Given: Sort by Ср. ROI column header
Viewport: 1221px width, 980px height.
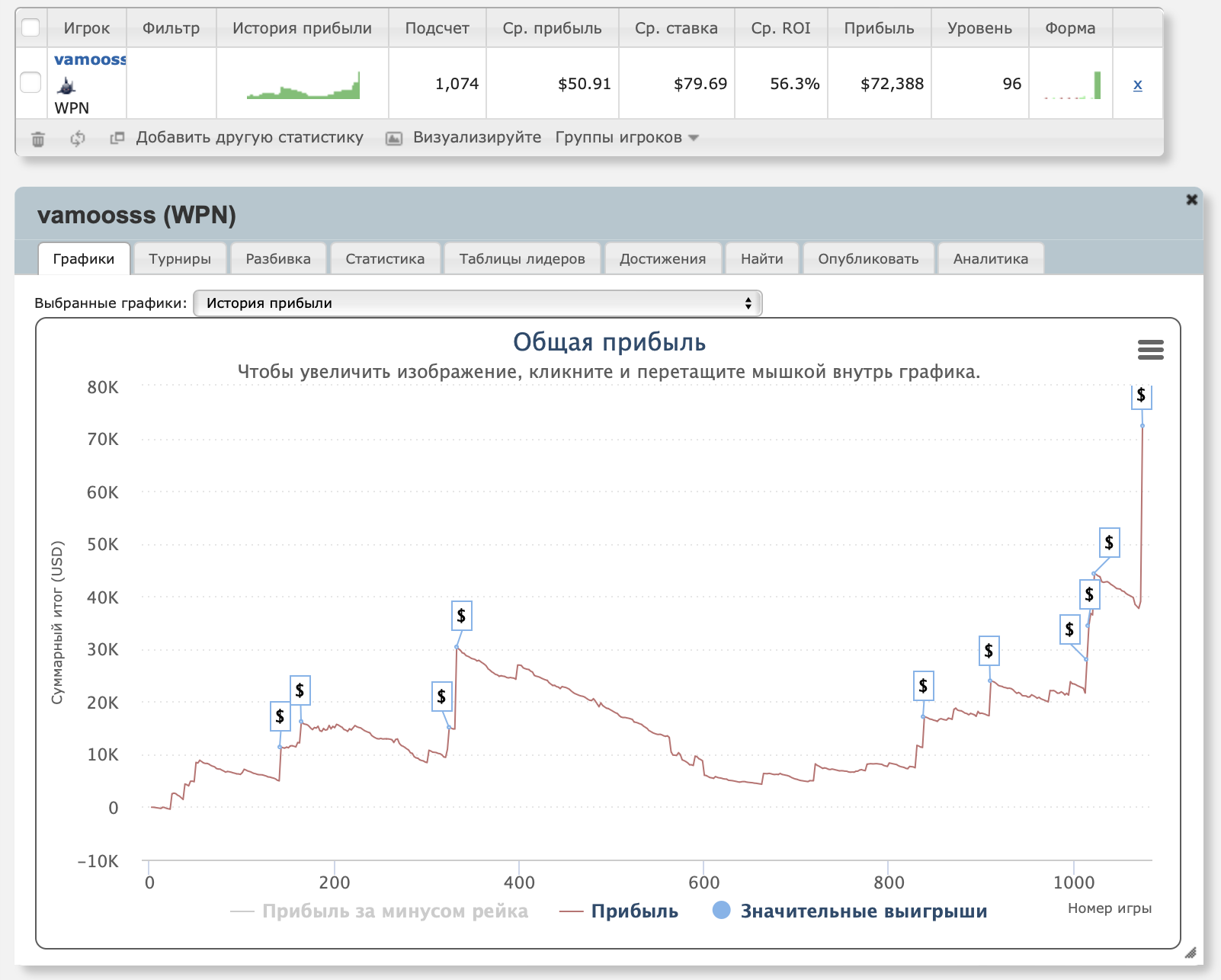Looking at the screenshot, I should point(780,28).
